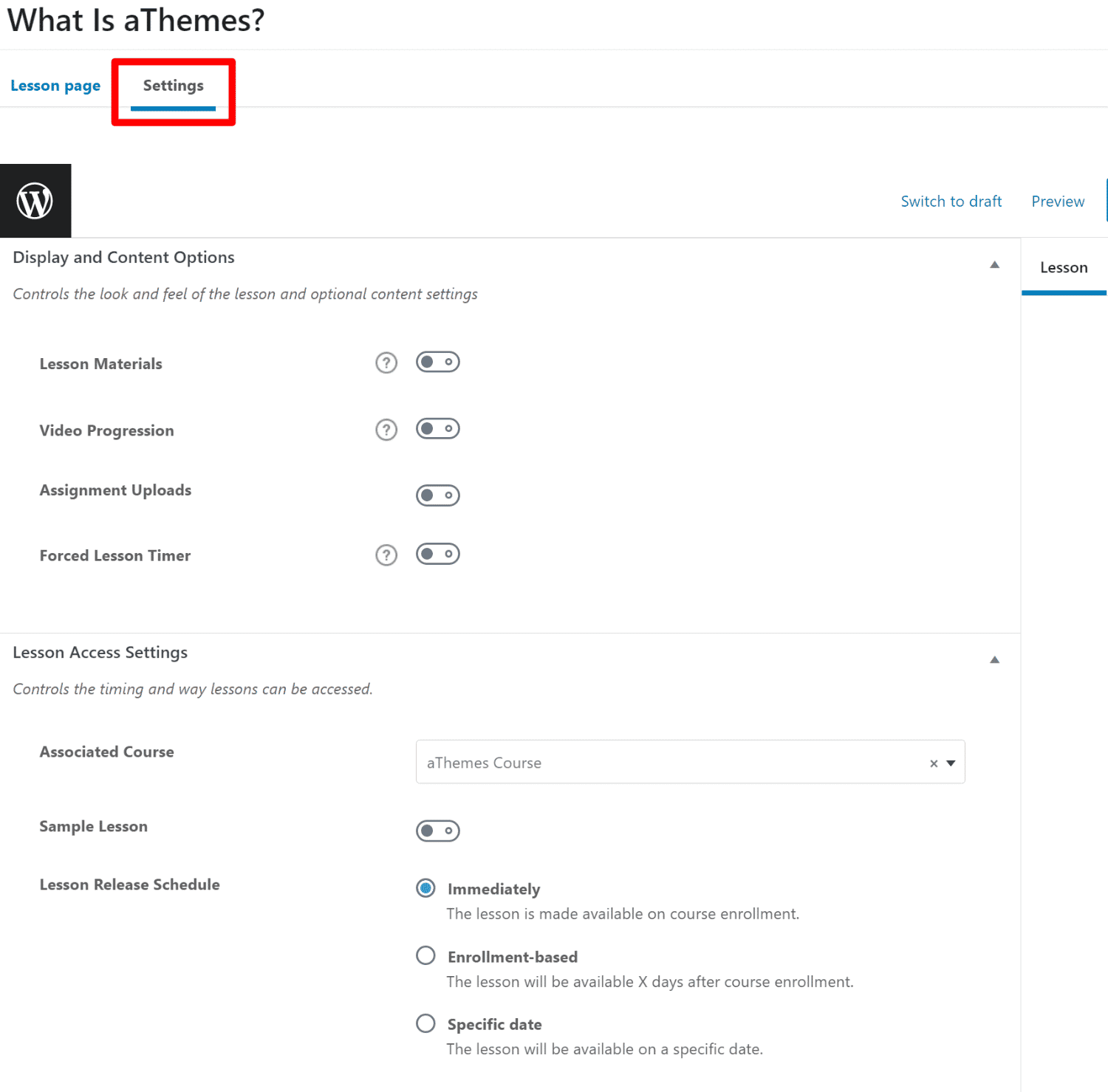Open help icon for Forced Lesson Timer

pos(386,554)
